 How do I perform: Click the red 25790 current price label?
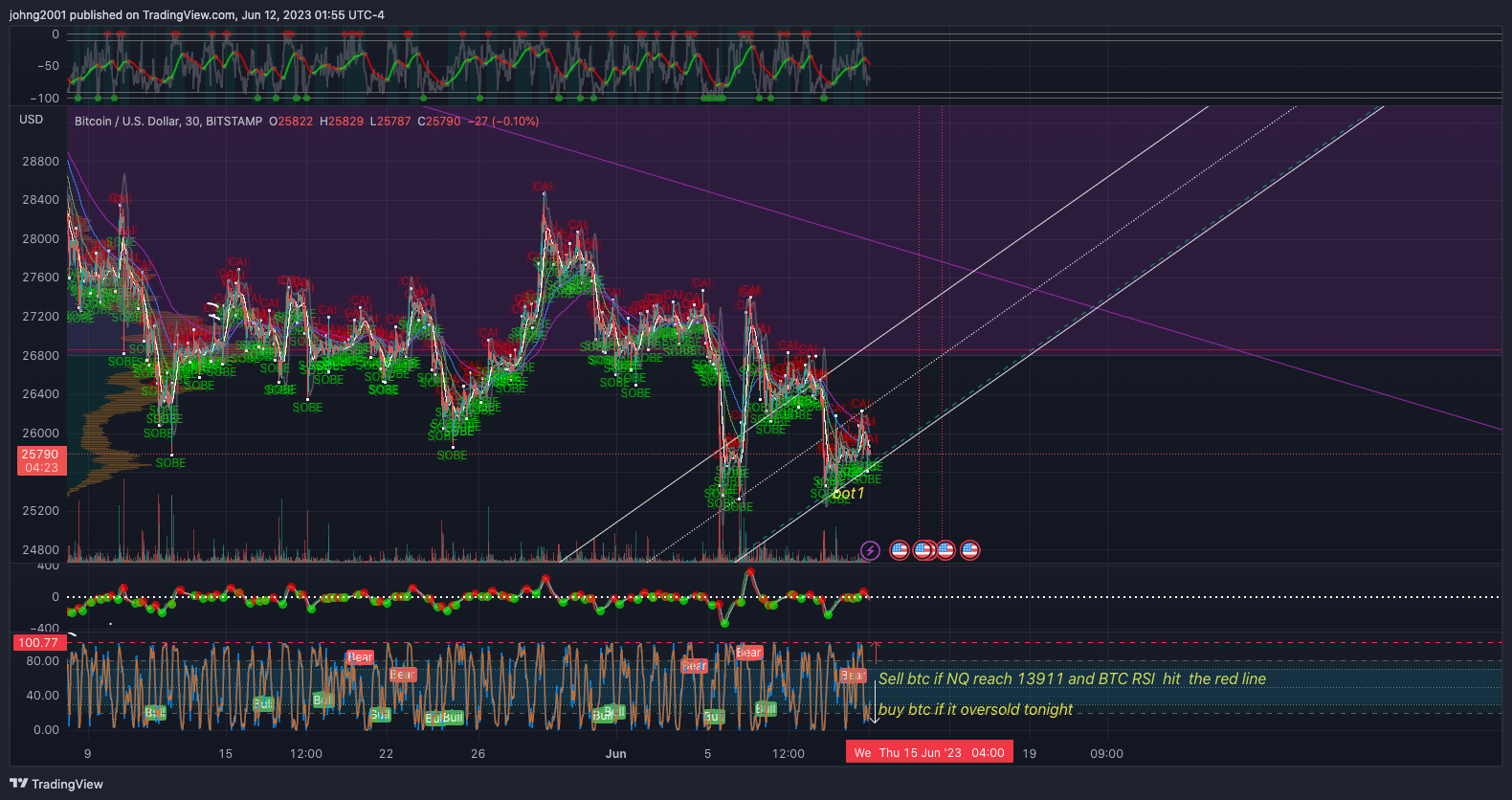(x=41, y=461)
